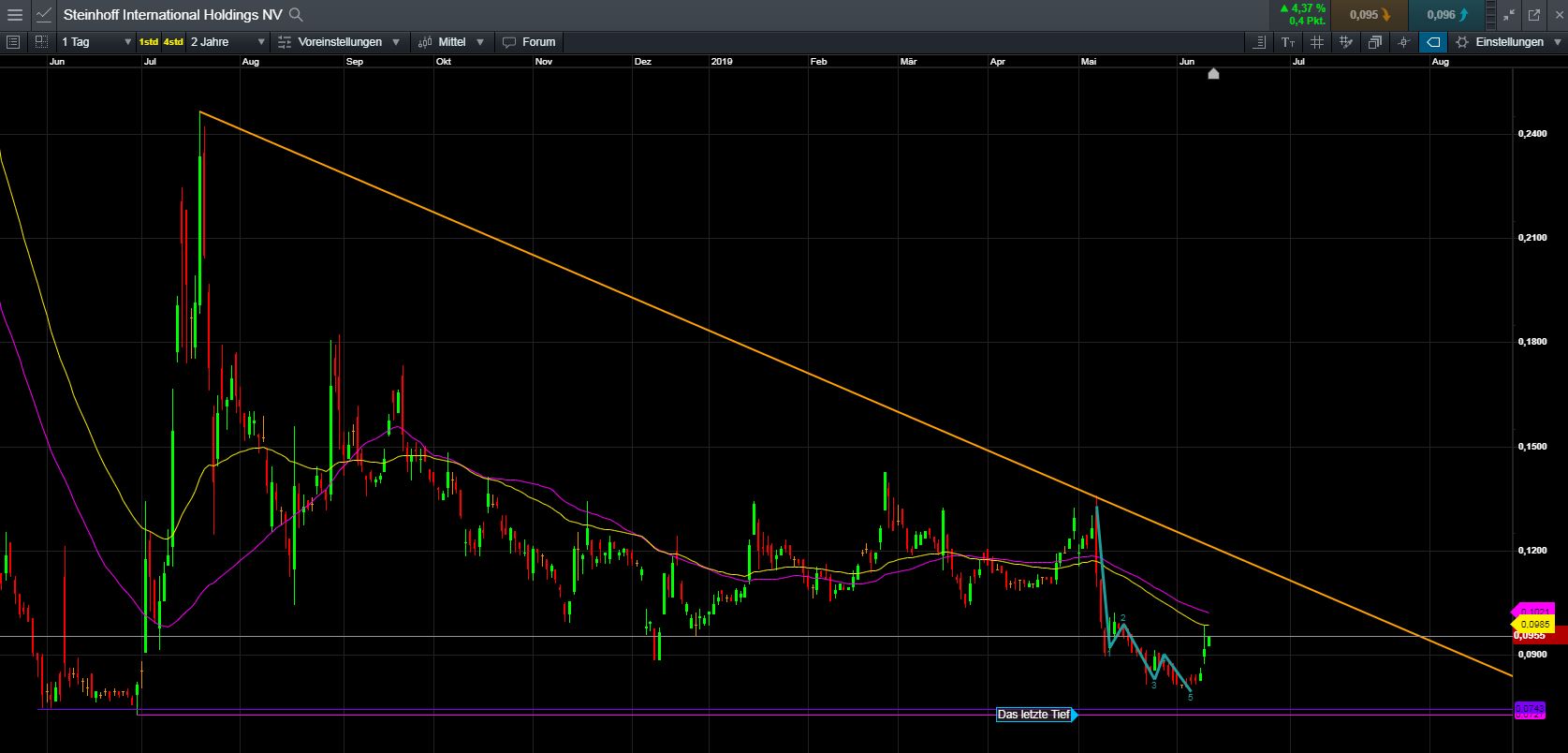Click the candlestick chart type icon
This screenshot has width=1568, height=753.
(x=425, y=42)
